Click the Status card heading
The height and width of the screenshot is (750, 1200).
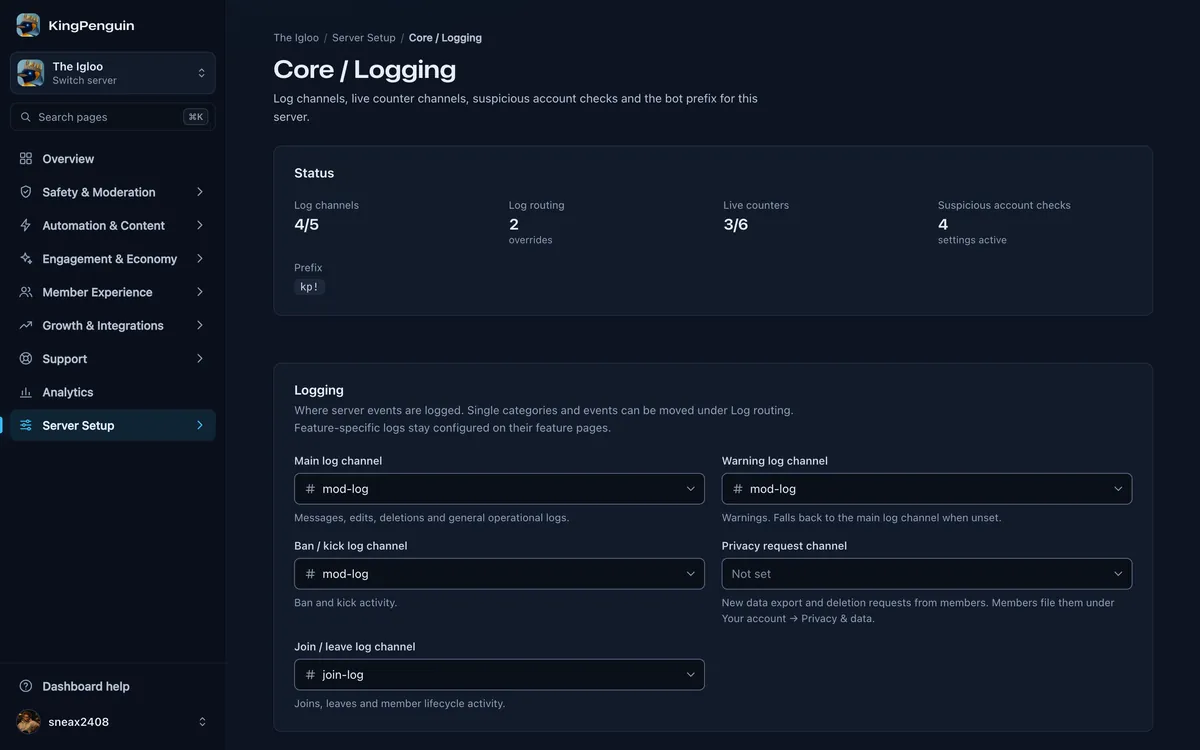pyautogui.click(x=314, y=173)
